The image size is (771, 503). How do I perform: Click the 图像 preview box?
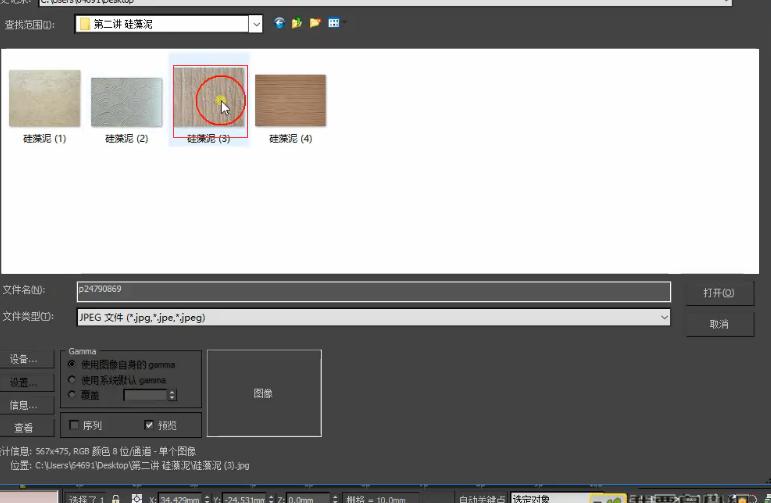(x=264, y=393)
